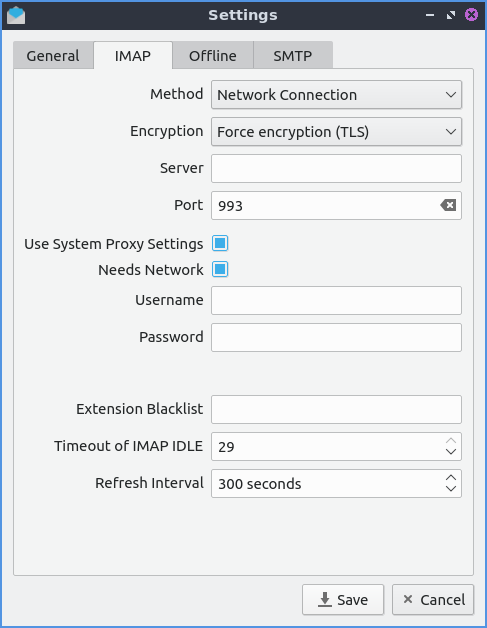Select the Extension Blacklist text box
487x628 pixels.
(x=336, y=410)
